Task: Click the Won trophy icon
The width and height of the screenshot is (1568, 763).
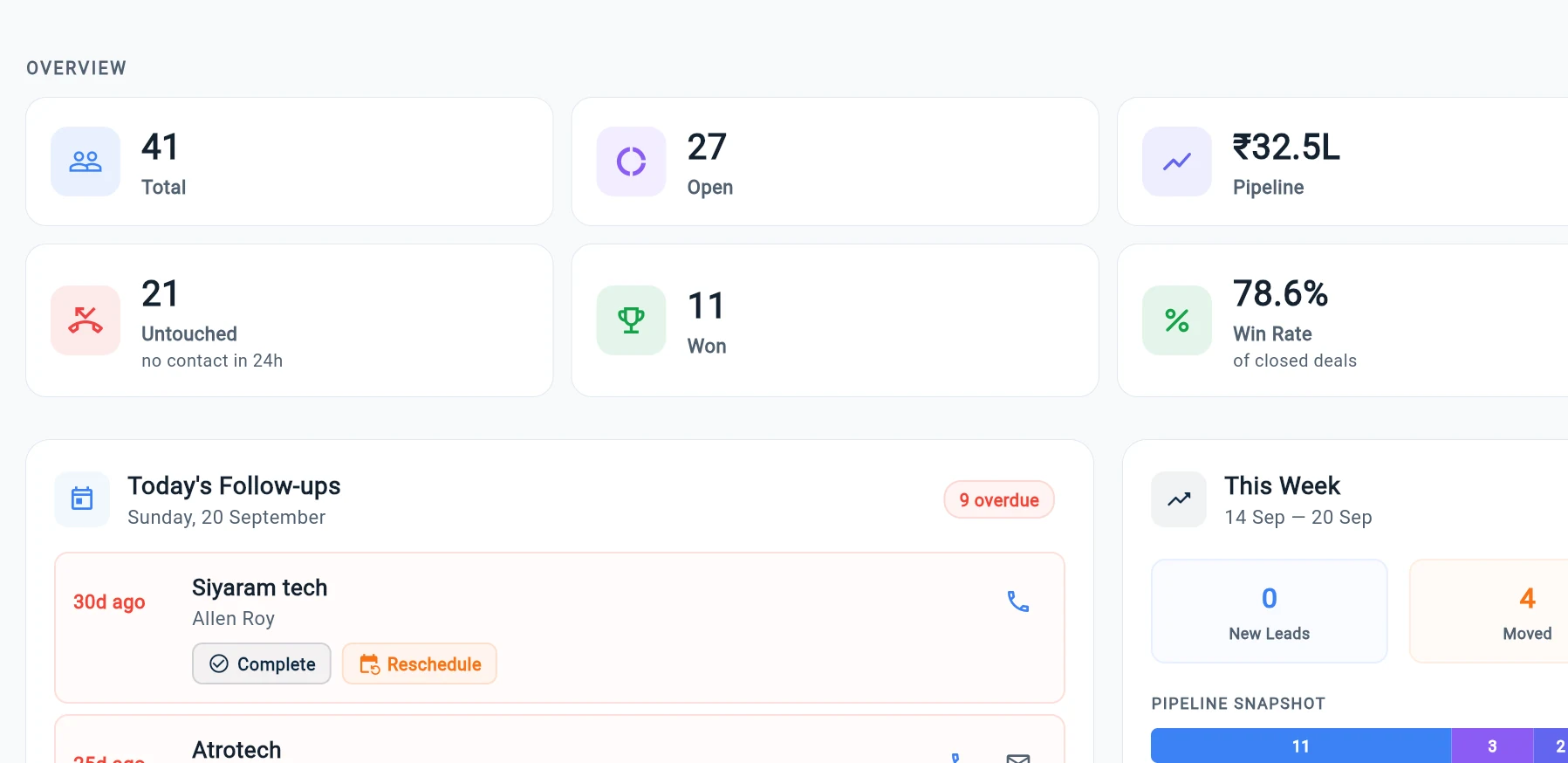Action: pos(631,320)
